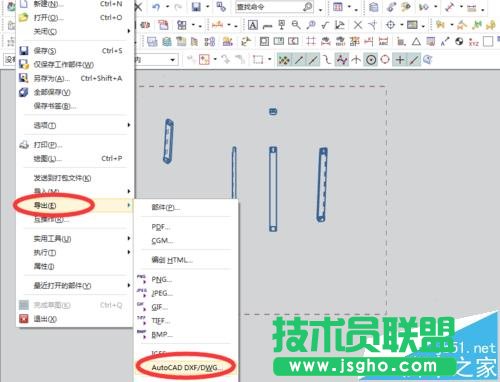Choose 部件(P) Part in the Export submenu
The height and width of the screenshot is (382, 500).
(x=186, y=207)
